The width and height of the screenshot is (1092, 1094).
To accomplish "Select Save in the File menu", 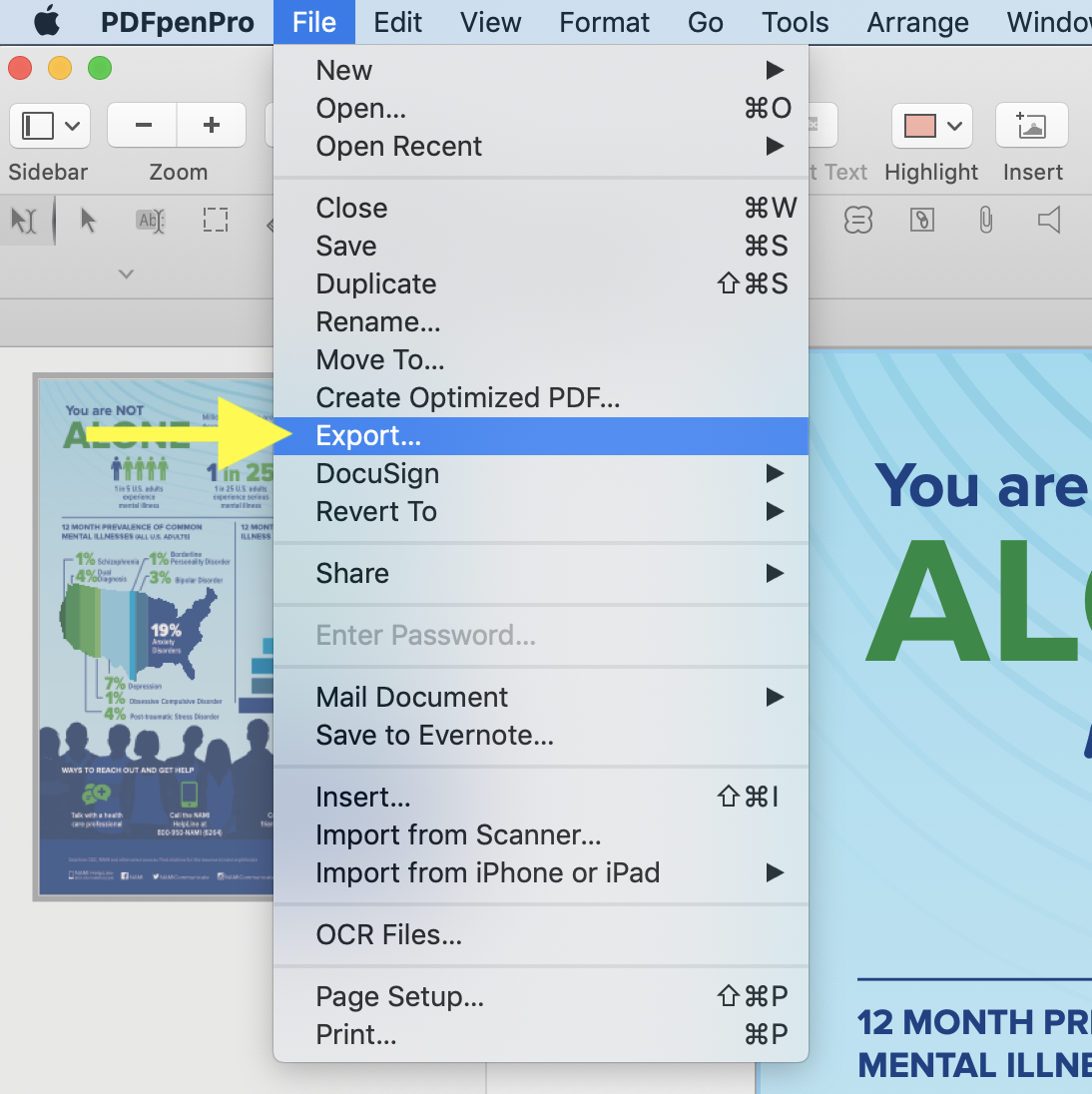I will tap(541, 246).
